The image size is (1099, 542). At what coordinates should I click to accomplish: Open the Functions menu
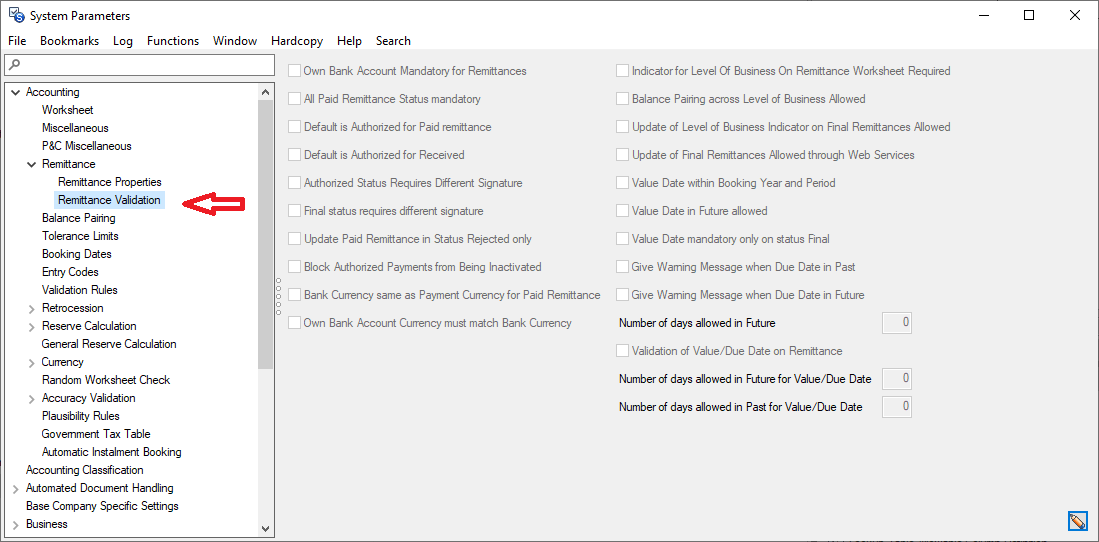click(x=173, y=41)
